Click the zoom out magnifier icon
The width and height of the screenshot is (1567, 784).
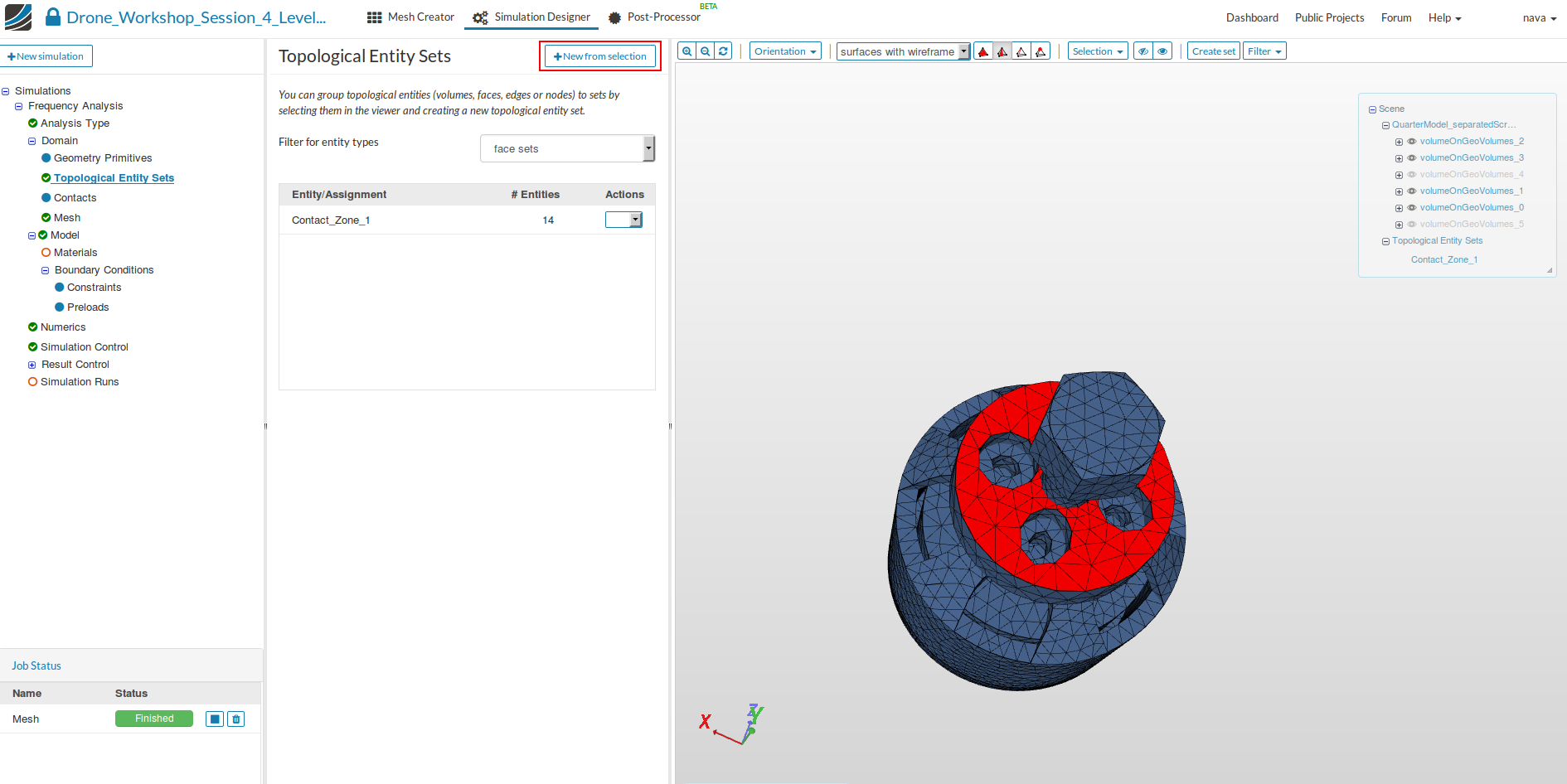pyautogui.click(x=705, y=51)
